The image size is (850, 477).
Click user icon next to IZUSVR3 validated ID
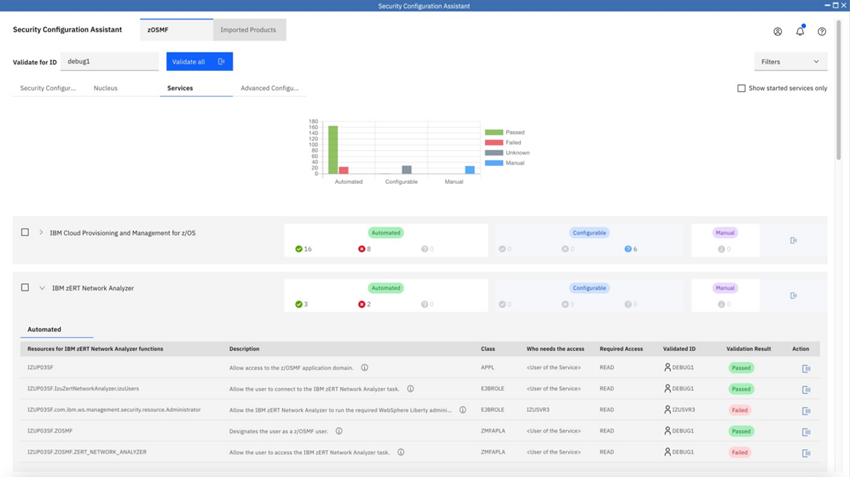667,410
